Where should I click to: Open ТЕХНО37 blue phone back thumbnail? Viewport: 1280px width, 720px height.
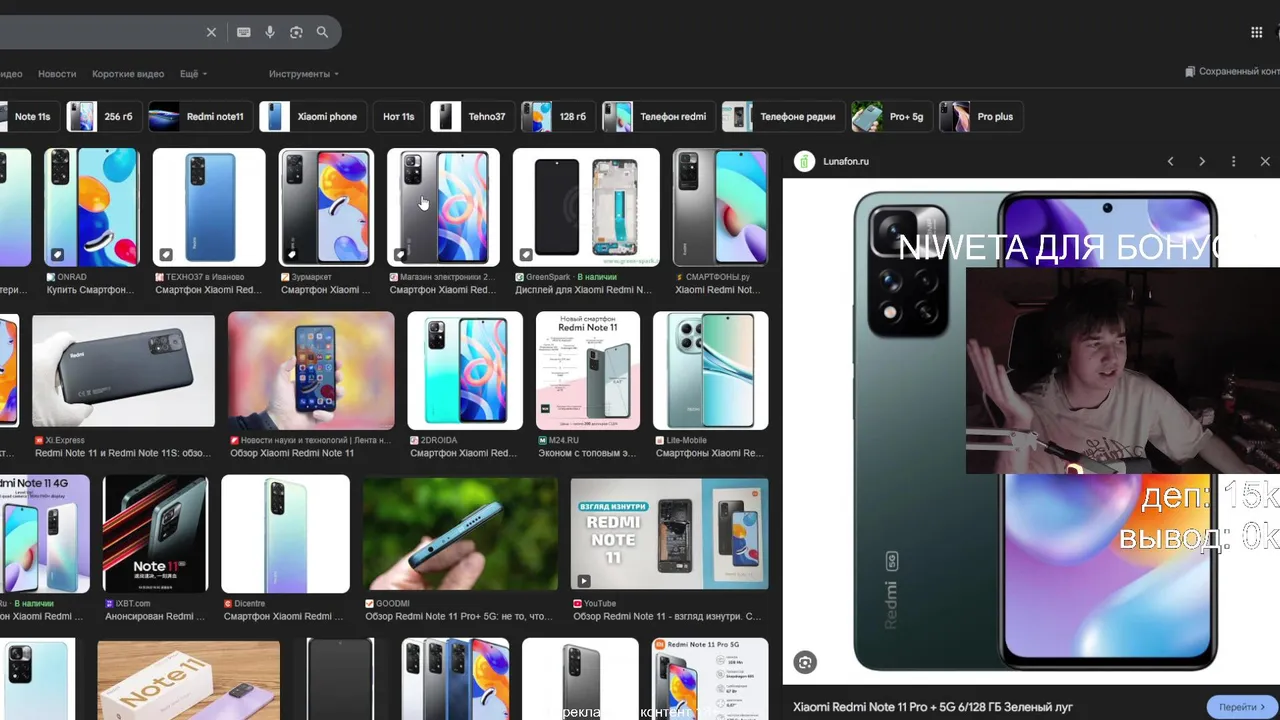(x=209, y=207)
